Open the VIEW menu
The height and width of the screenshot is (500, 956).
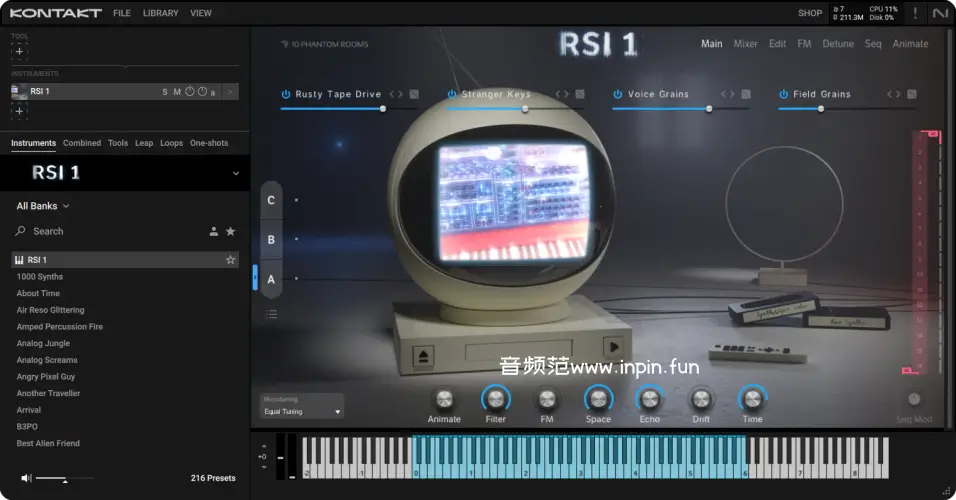coord(201,13)
